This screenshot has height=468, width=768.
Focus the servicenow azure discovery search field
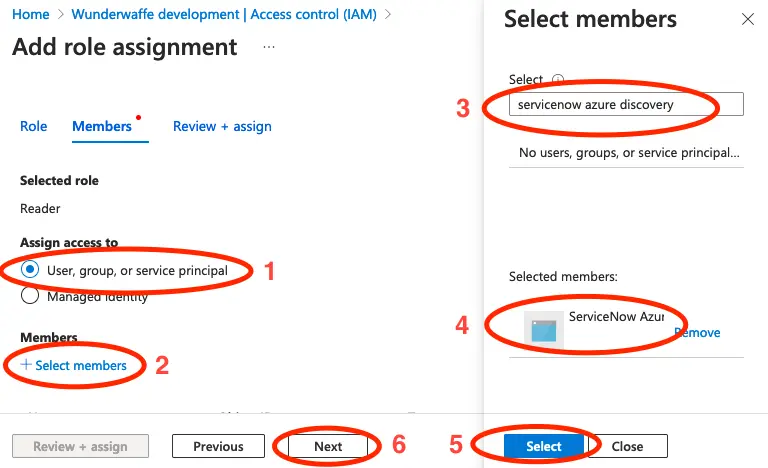coord(625,104)
